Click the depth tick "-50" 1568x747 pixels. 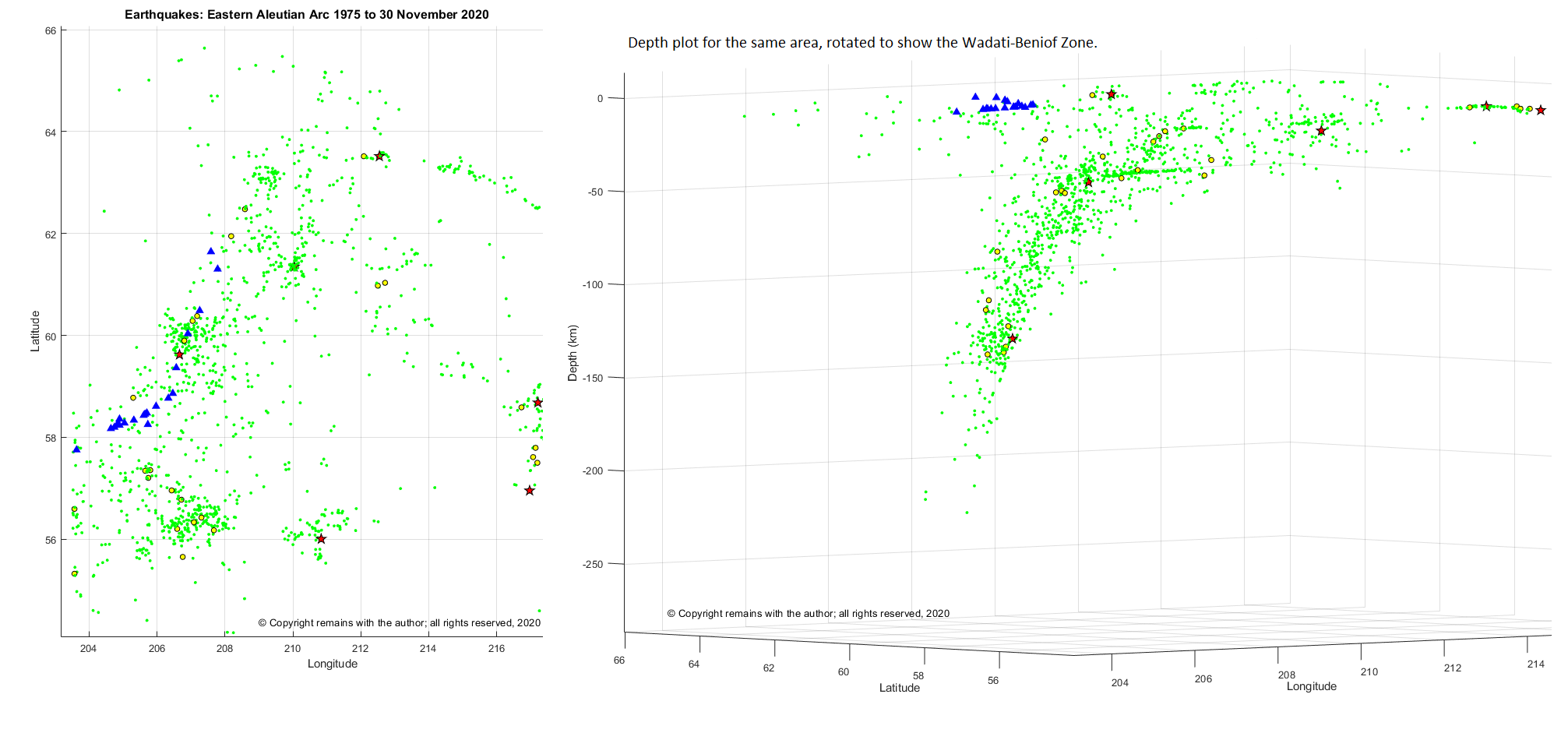click(594, 192)
